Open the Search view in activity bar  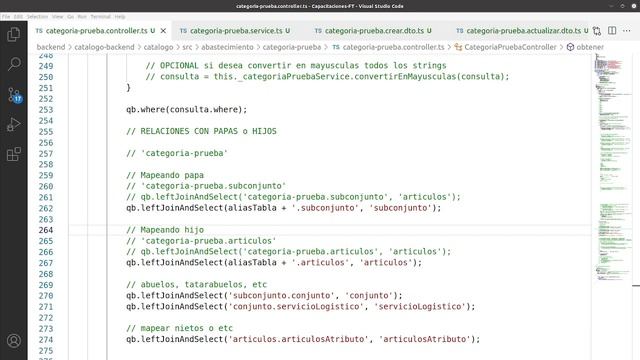coord(13,64)
